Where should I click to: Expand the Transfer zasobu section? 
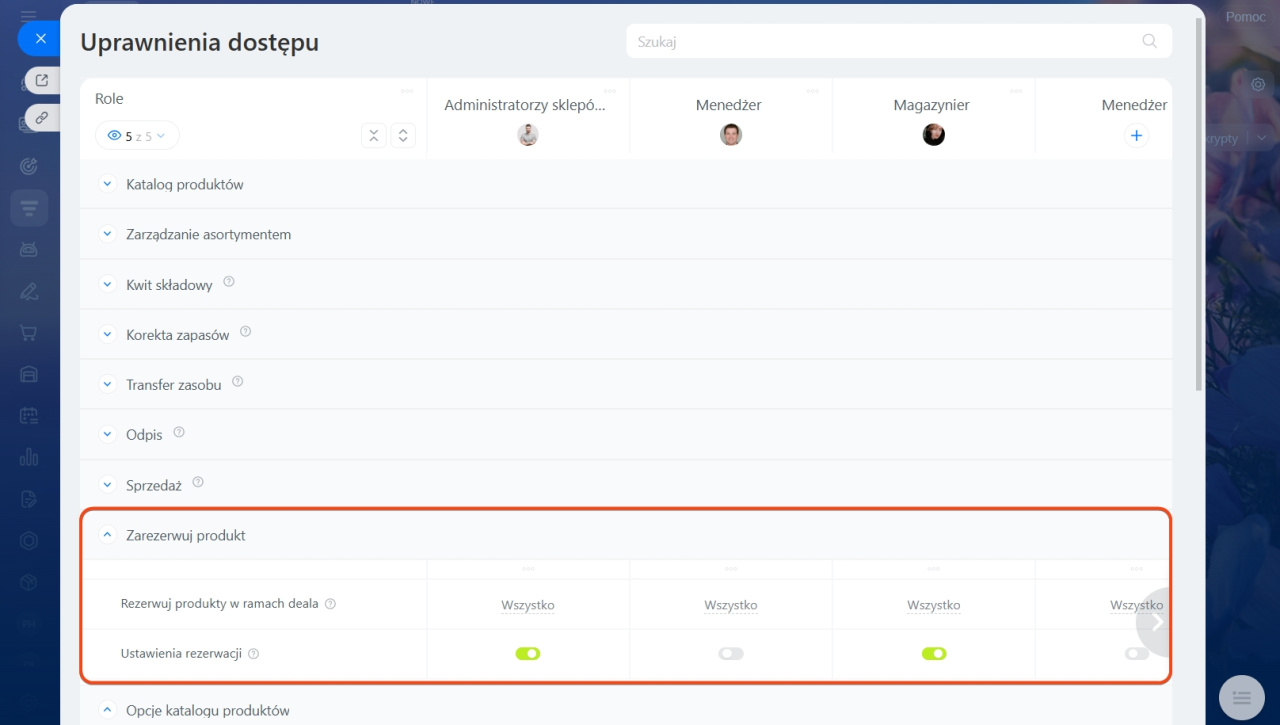[x=108, y=384]
